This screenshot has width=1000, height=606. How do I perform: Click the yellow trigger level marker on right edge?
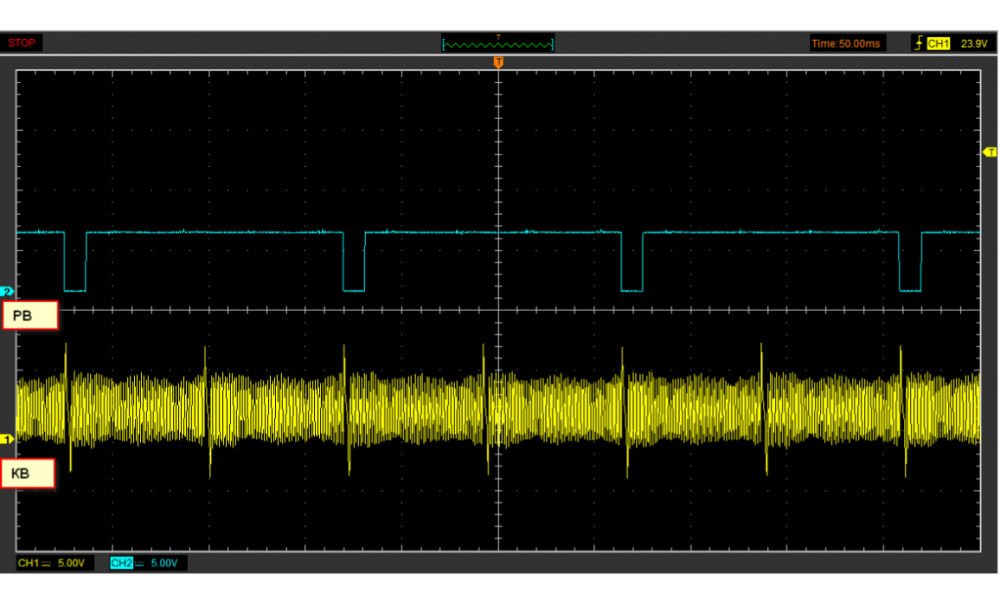coord(990,152)
